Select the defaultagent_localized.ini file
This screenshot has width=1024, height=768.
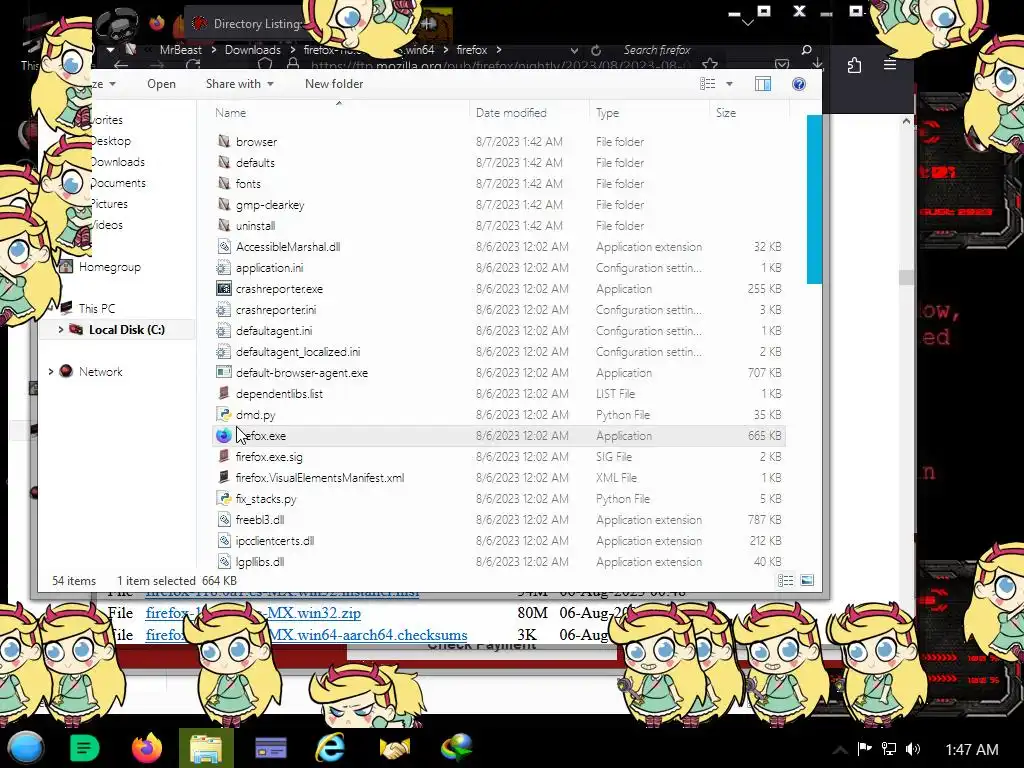click(x=298, y=351)
